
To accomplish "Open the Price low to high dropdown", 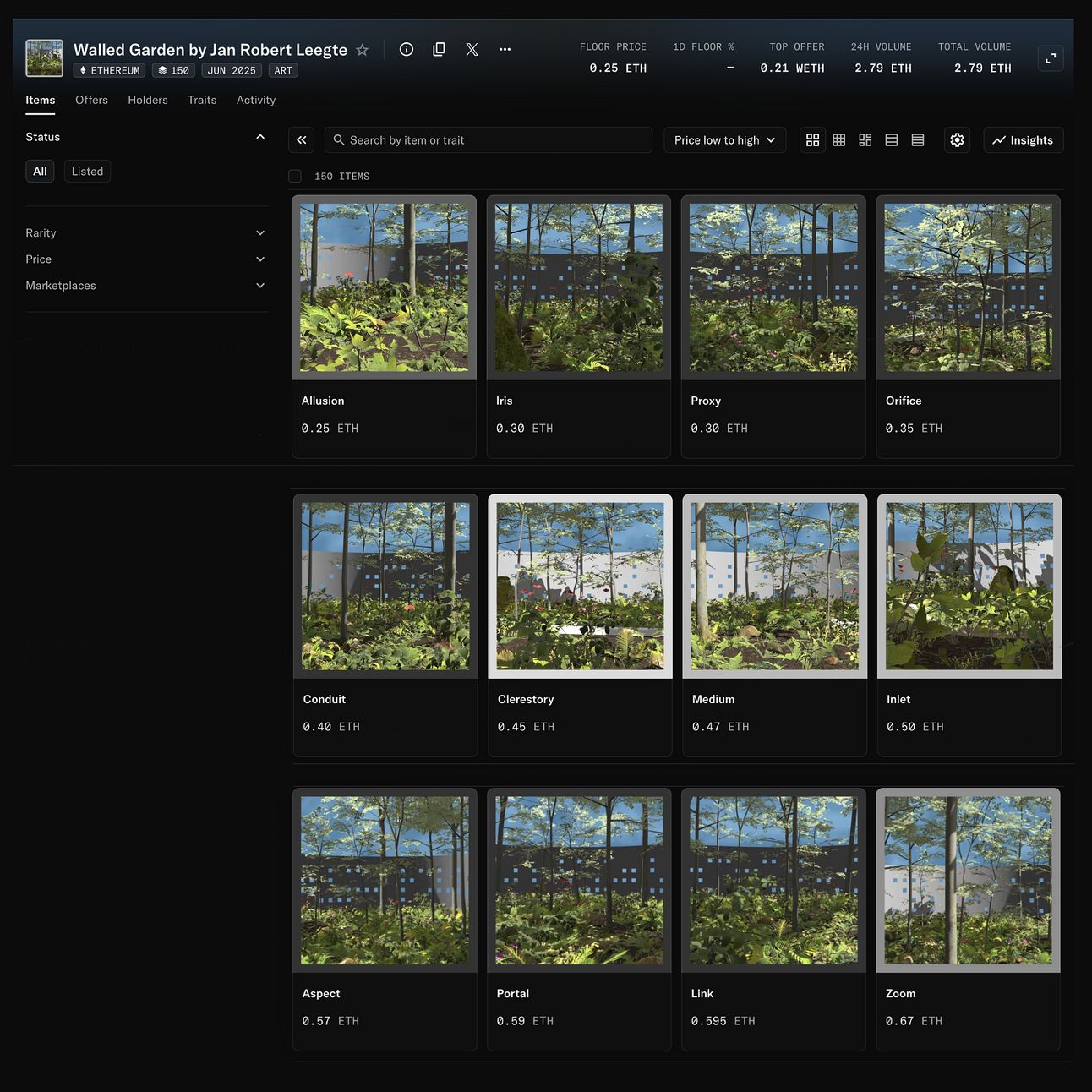I will (x=724, y=140).
